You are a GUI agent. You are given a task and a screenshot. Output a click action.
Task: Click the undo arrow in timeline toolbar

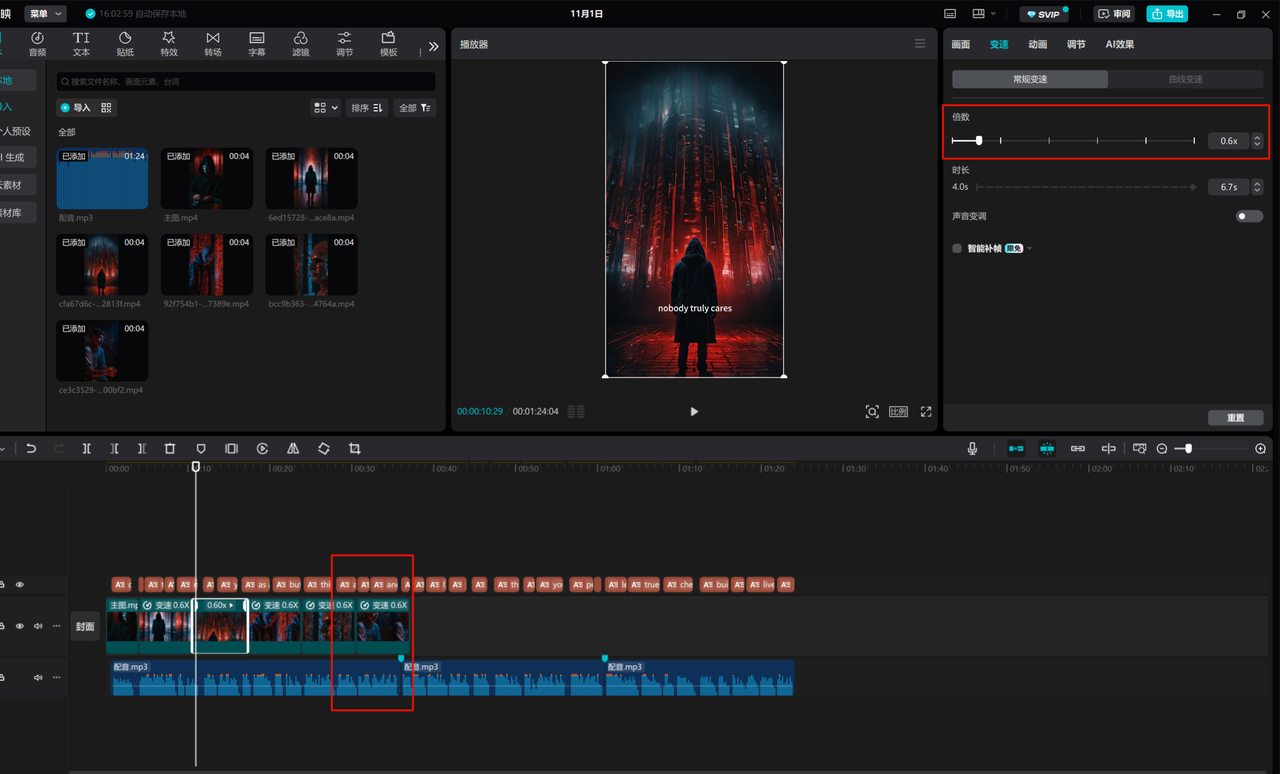tap(32, 449)
